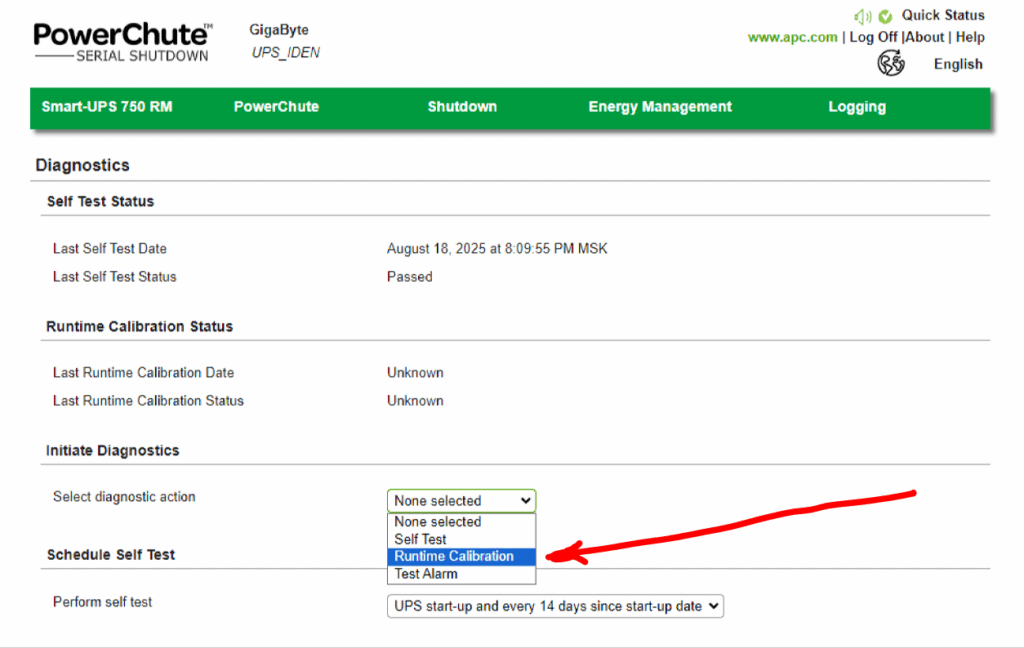1024x648 pixels.
Task: Click the Last Self Test Date label
Action: tap(110, 249)
